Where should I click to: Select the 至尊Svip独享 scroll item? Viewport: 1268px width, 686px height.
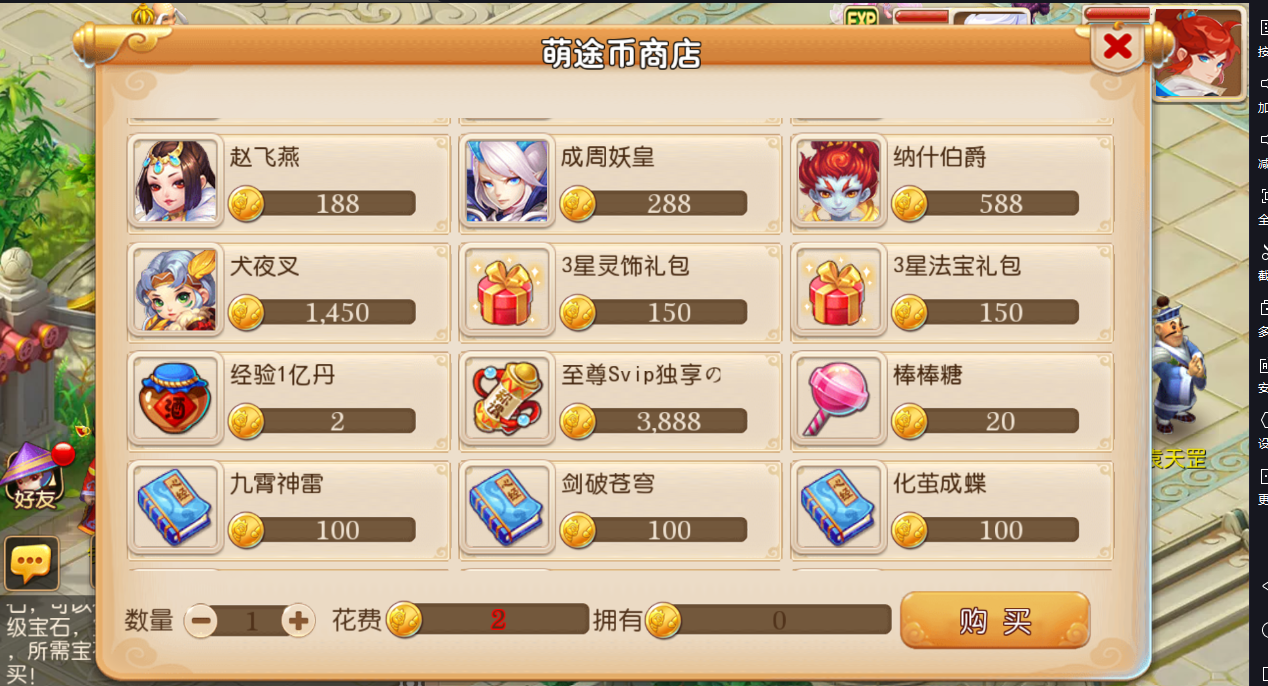507,399
